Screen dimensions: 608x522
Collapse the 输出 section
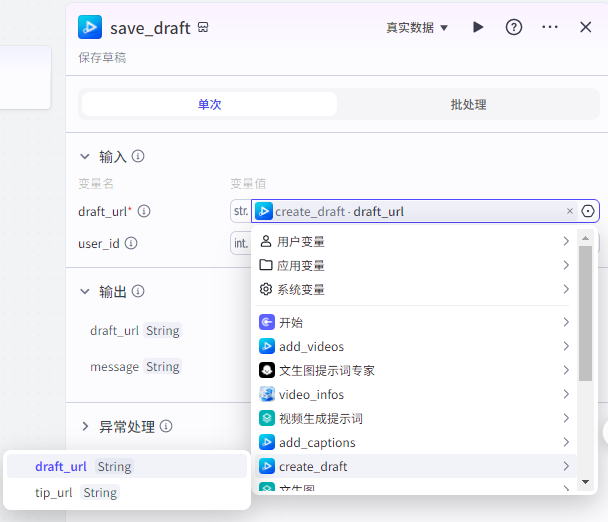coord(85,291)
